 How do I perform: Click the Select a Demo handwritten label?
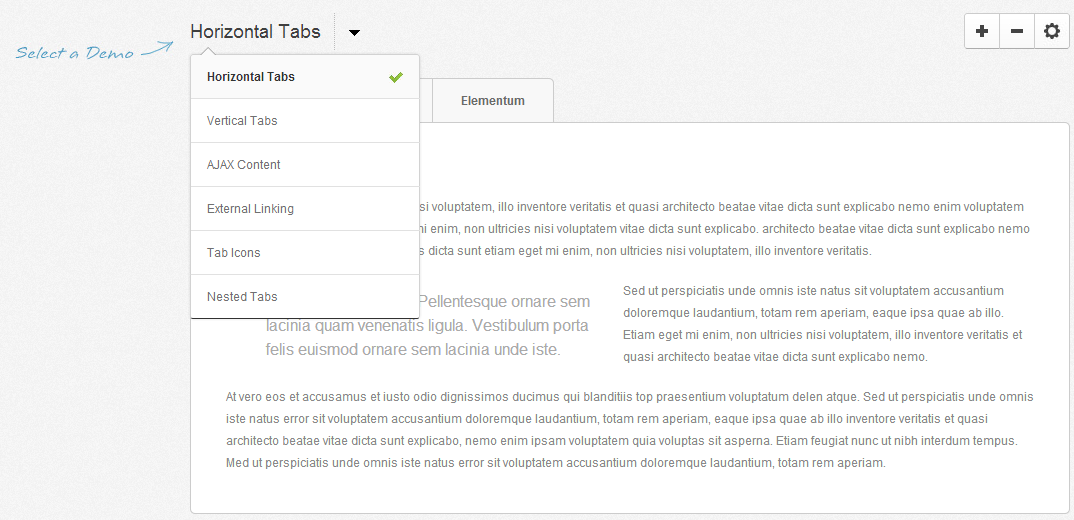pyautogui.click(x=74, y=53)
